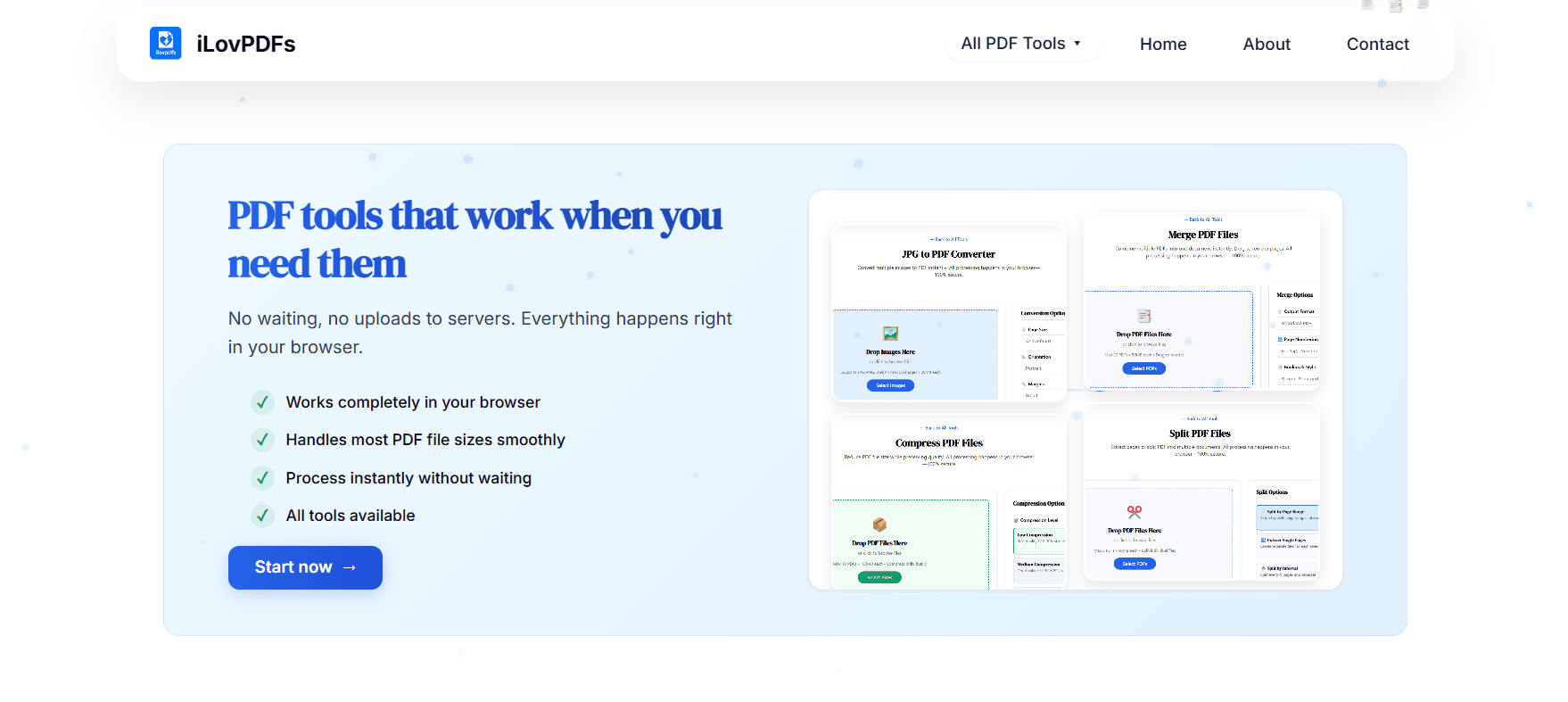Click the box icon in Compress PDF preview

879,524
